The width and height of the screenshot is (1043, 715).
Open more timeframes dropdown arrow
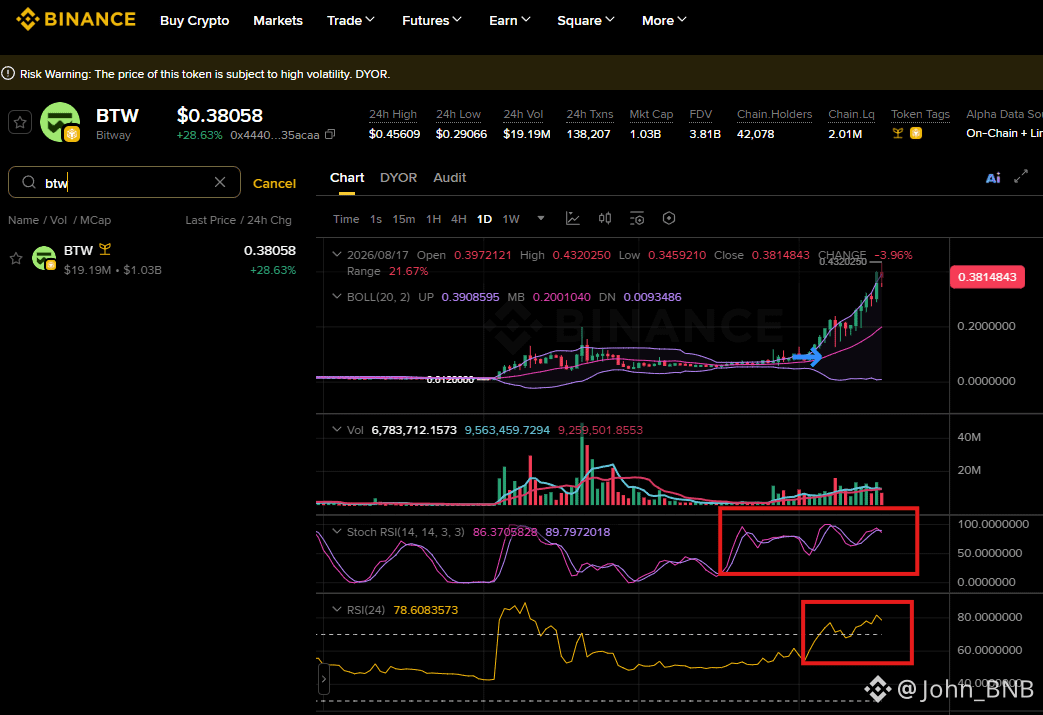[x=541, y=218]
